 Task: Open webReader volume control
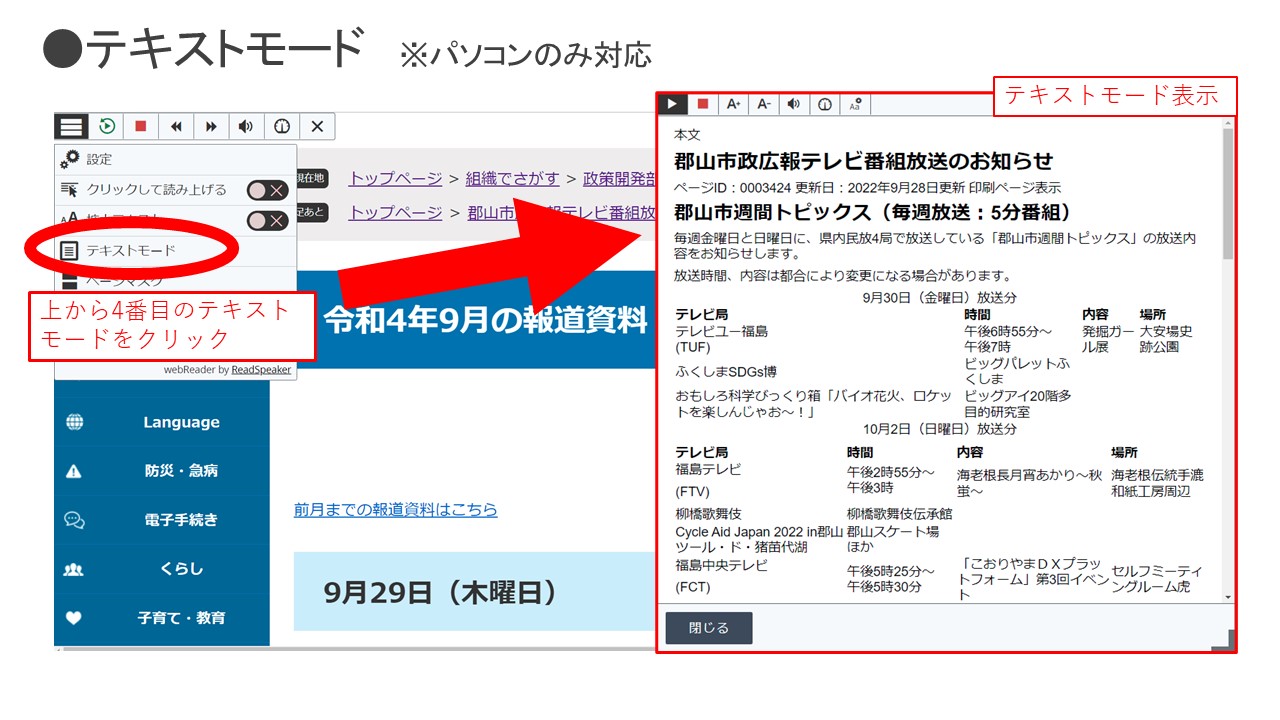(x=246, y=127)
